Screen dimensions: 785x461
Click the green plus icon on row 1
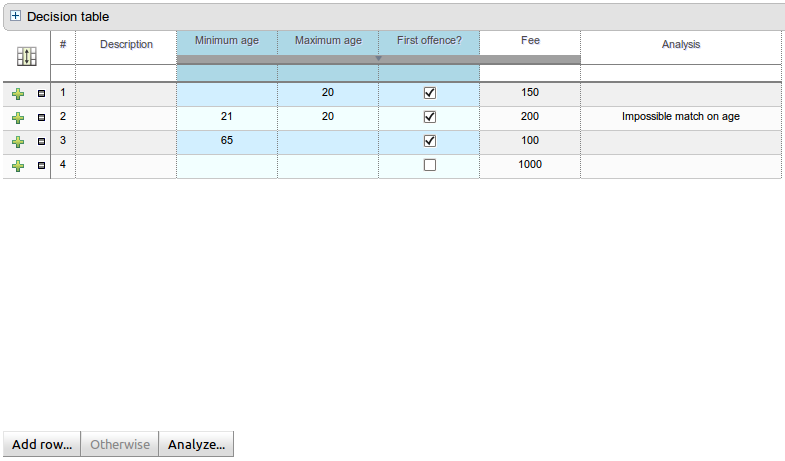pos(18,94)
